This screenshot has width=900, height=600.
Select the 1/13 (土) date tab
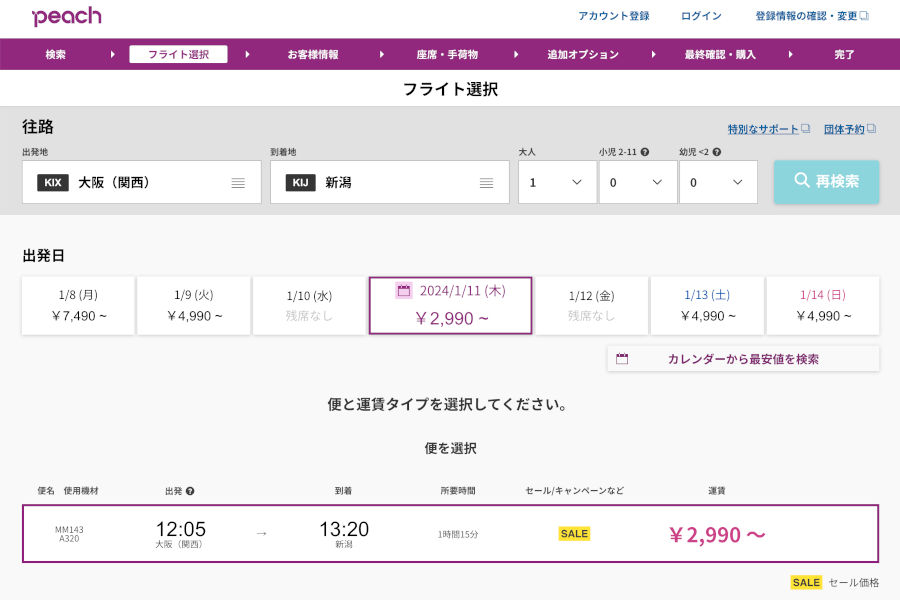coord(707,305)
